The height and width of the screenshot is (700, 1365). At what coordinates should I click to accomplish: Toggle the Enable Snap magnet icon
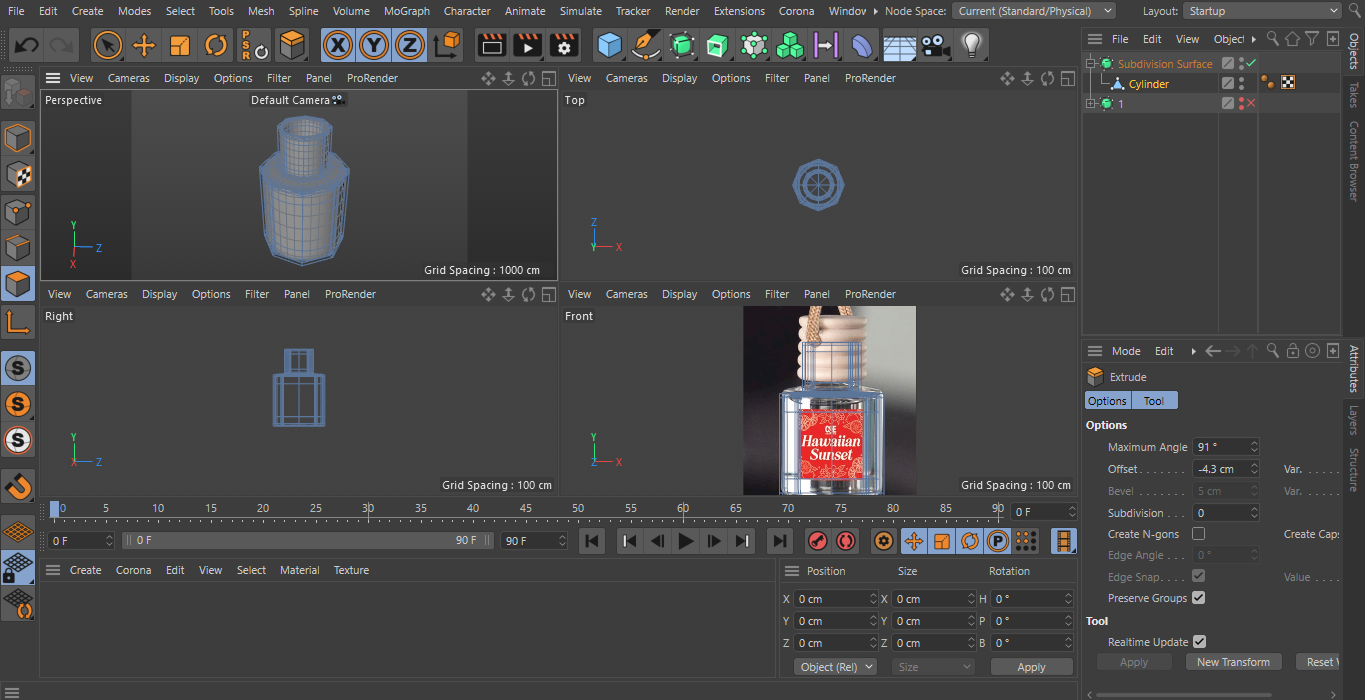pos(18,486)
